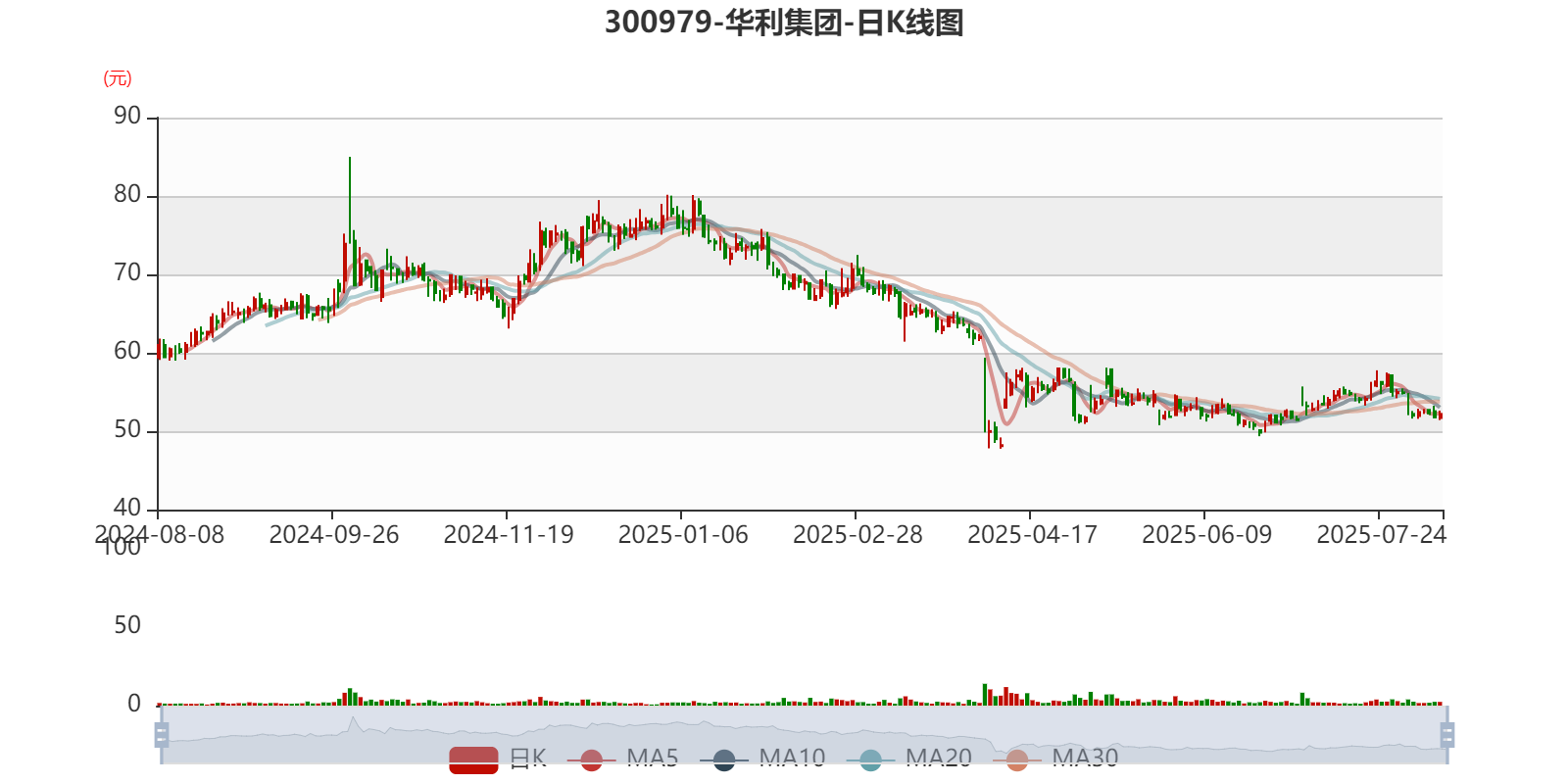Click the (元) unit label
The image size is (1568, 784).
(118, 78)
